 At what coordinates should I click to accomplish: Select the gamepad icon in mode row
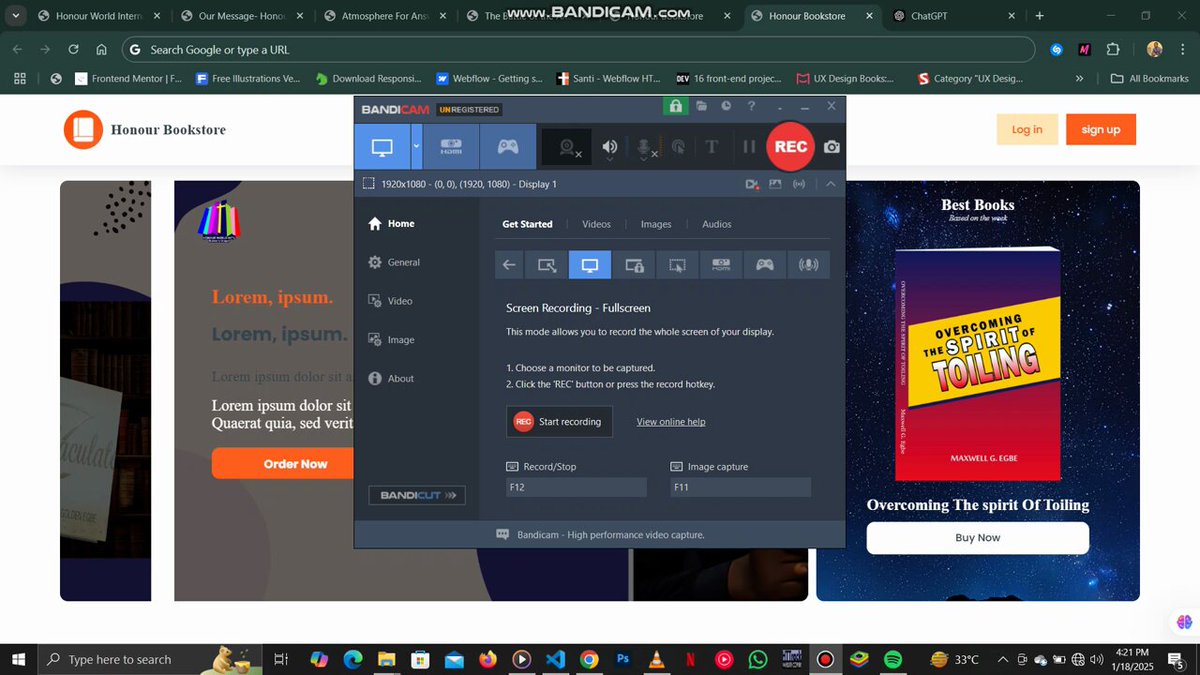[765, 265]
